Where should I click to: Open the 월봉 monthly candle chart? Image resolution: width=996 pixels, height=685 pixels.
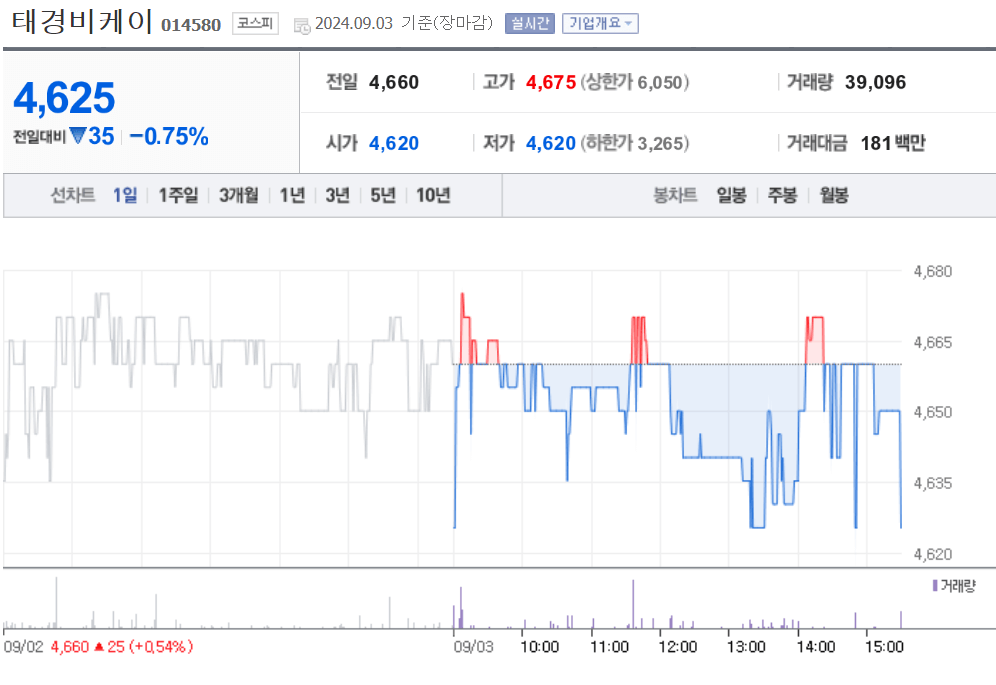(x=833, y=195)
